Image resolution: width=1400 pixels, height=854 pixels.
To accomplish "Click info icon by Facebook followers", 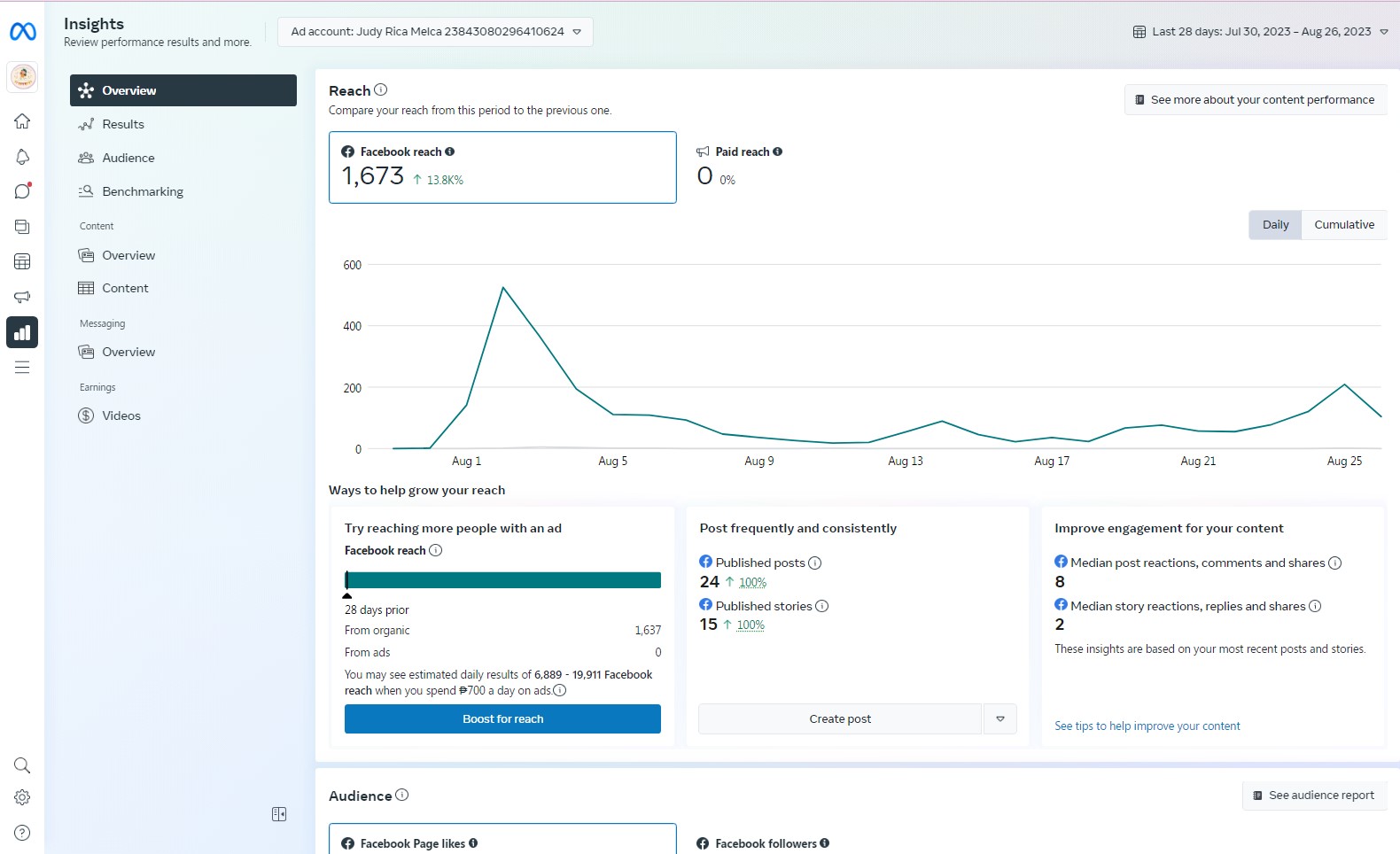I will tap(825, 843).
